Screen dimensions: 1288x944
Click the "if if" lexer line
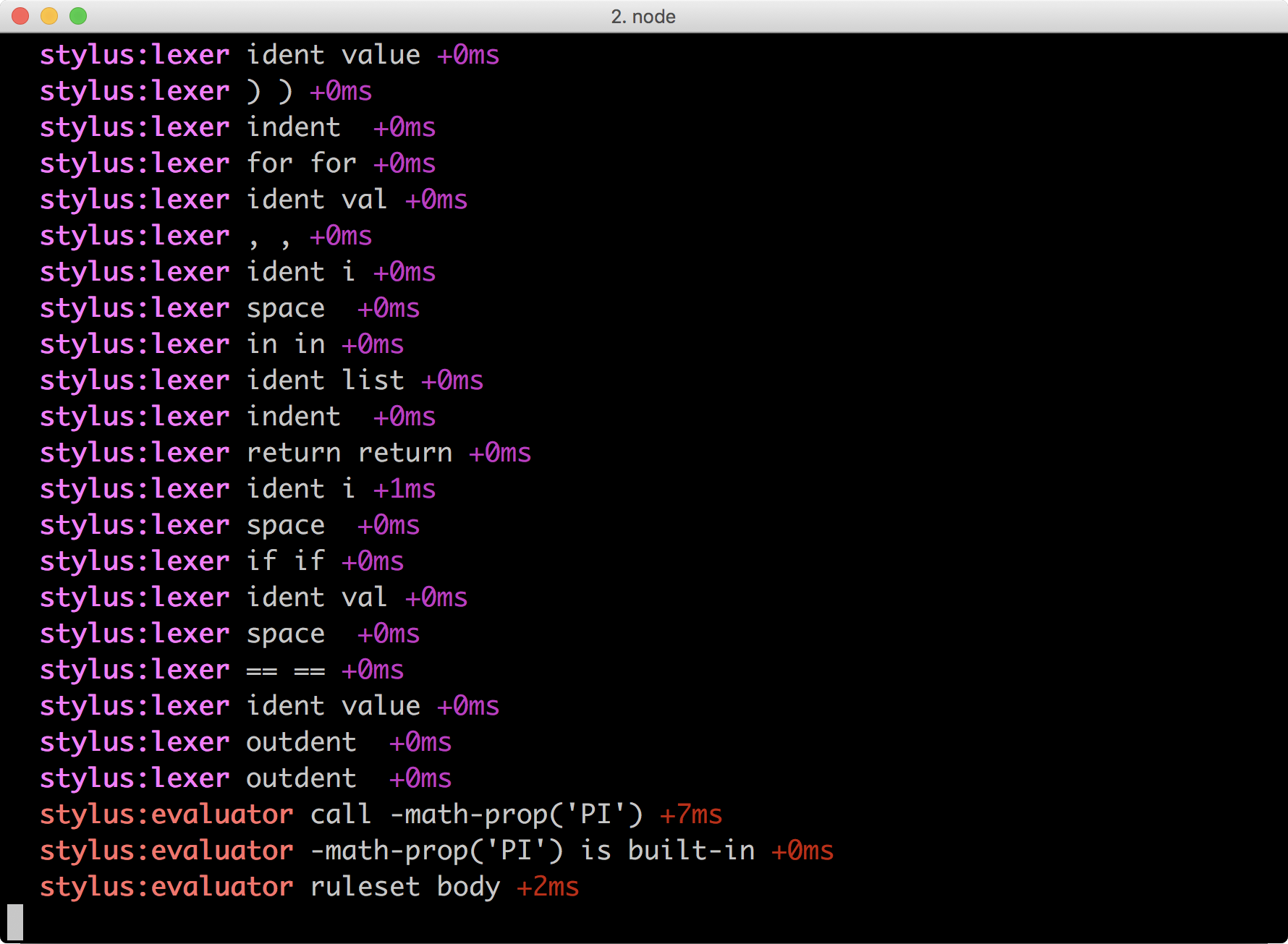pos(222,561)
